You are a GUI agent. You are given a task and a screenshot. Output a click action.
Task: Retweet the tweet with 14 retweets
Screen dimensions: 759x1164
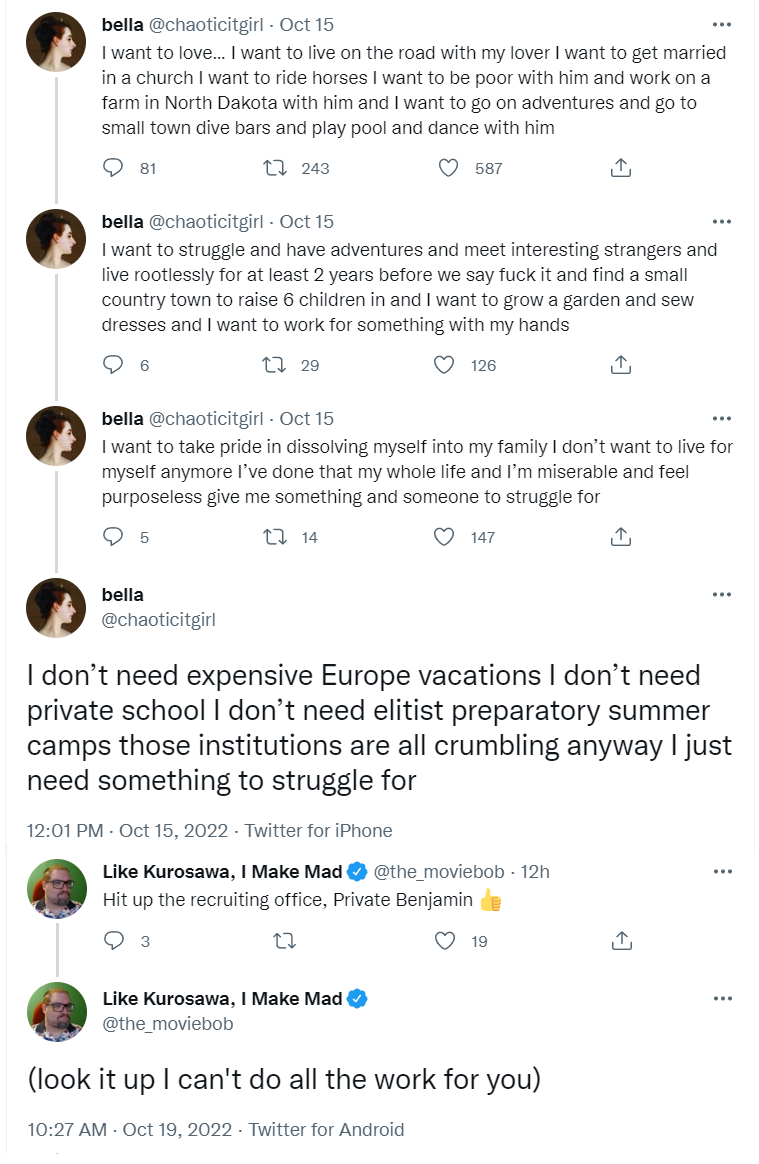[x=272, y=537]
